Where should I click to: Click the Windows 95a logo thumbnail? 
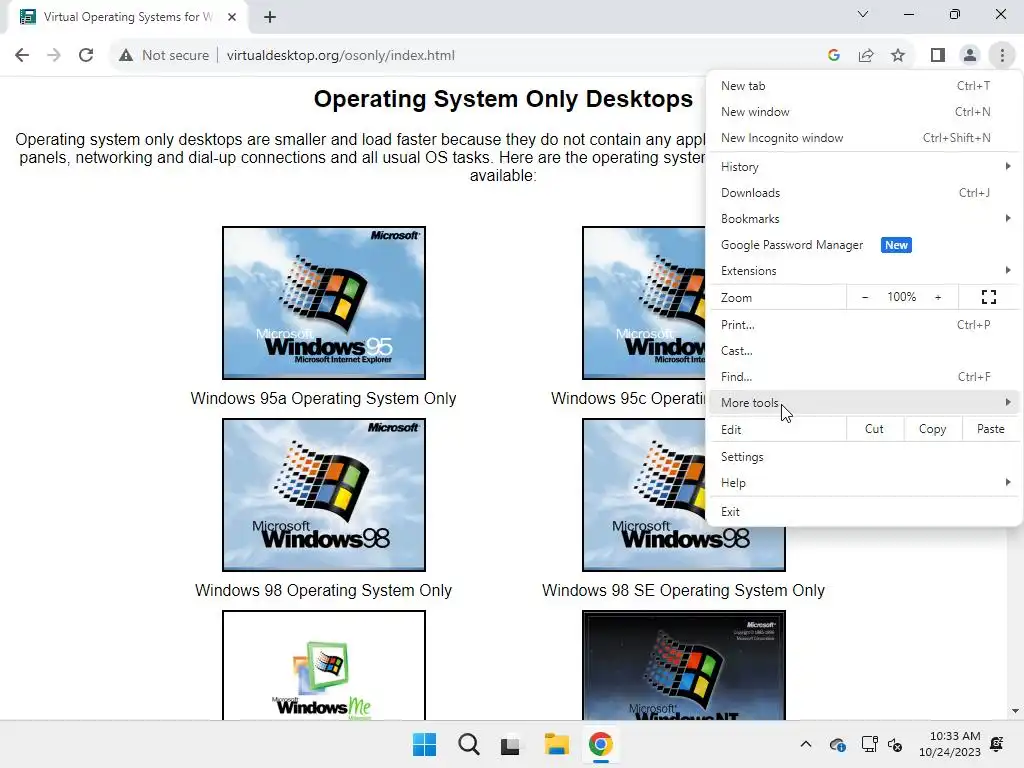(x=324, y=303)
